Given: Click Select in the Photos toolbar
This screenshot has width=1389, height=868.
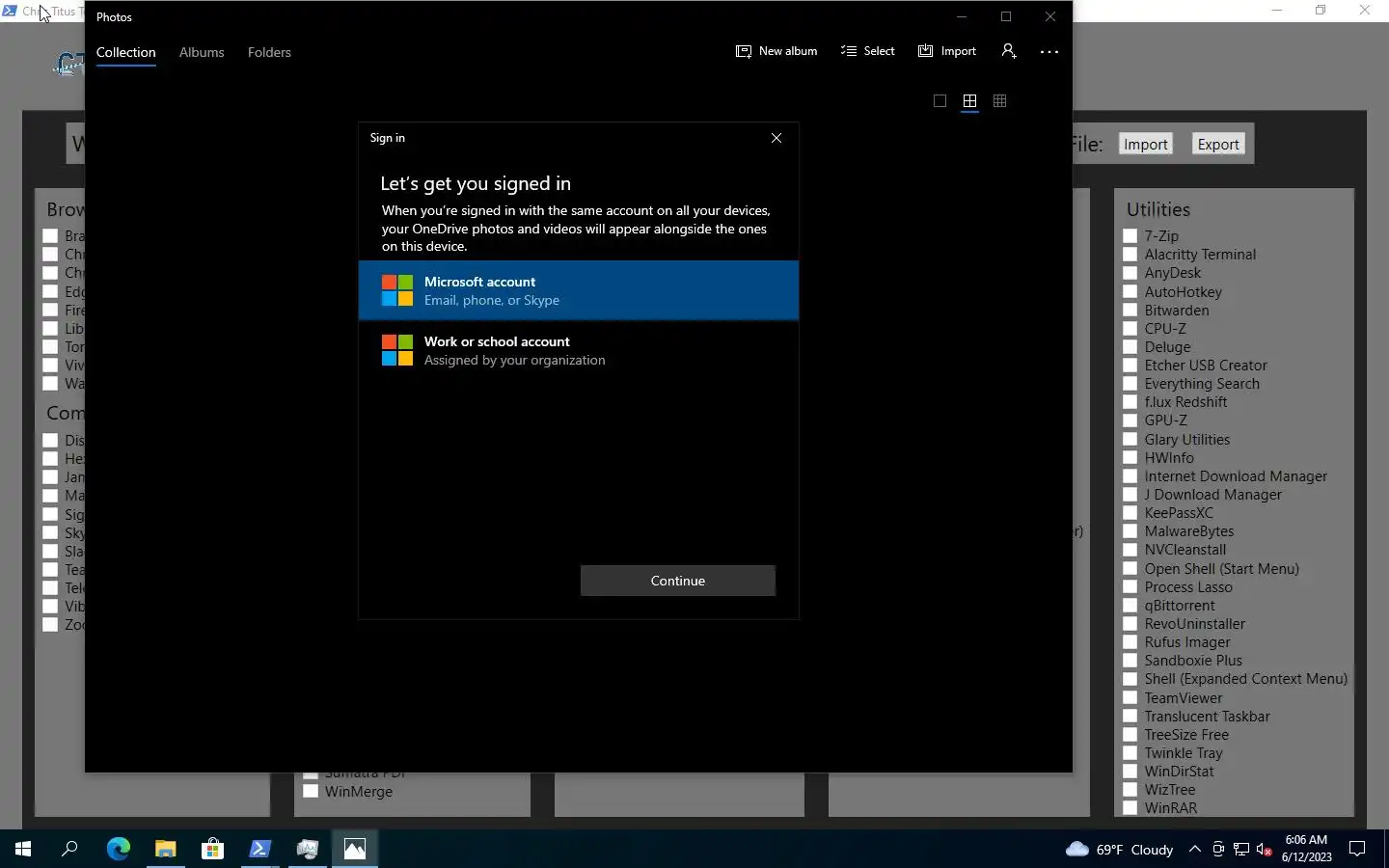Looking at the screenshot, I should pos(867,51).
